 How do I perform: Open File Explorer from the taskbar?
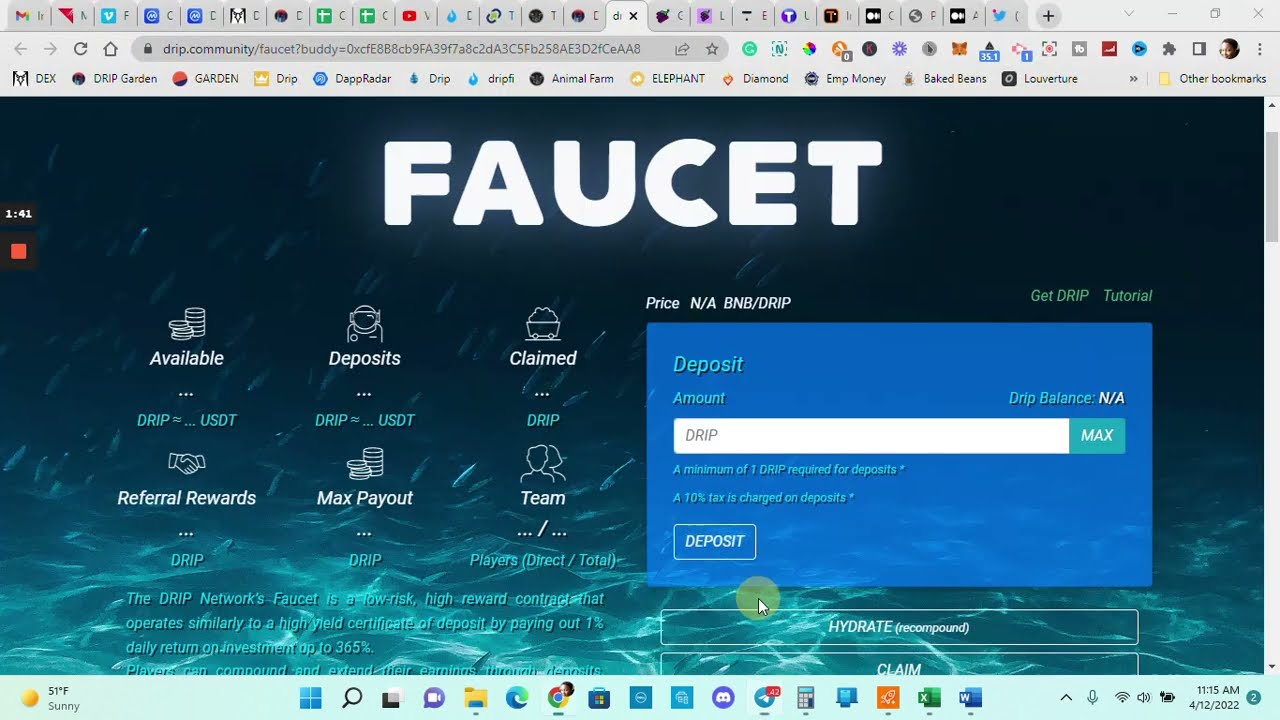pos(475,698)
